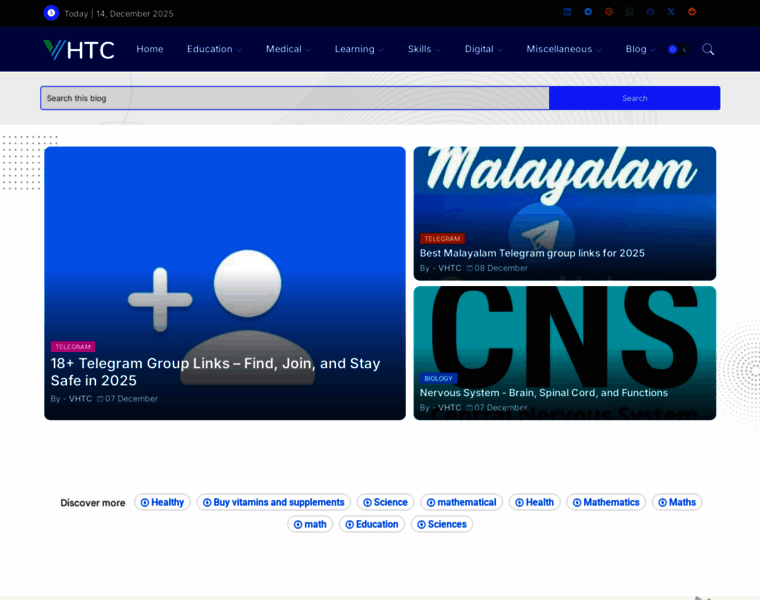Click VHTC author on the Malayalam card
Viewport: 760px width, 600px height.
pyautogui.click(x=449, y=268)
